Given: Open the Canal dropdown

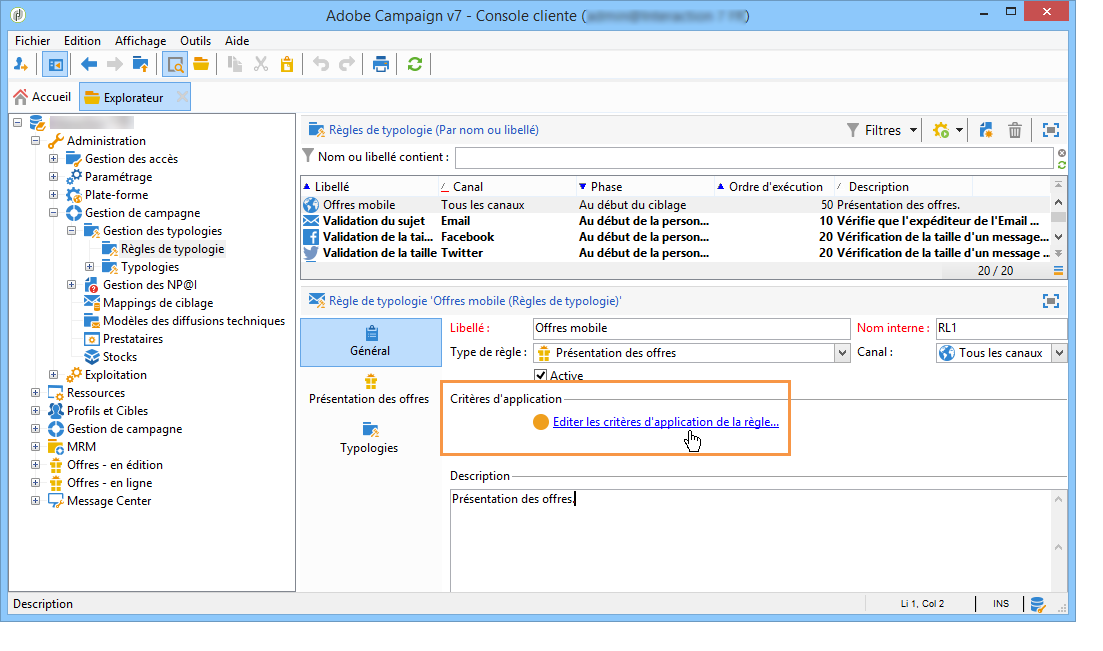Looking at the screenshot, I should click(1059, 353).
